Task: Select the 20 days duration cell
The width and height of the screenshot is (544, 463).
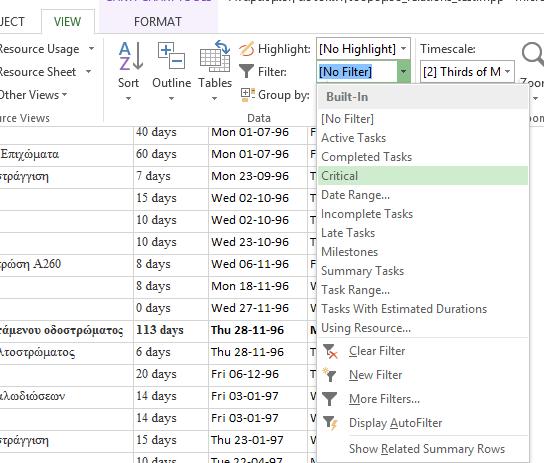Action: [x=171, y=374]
